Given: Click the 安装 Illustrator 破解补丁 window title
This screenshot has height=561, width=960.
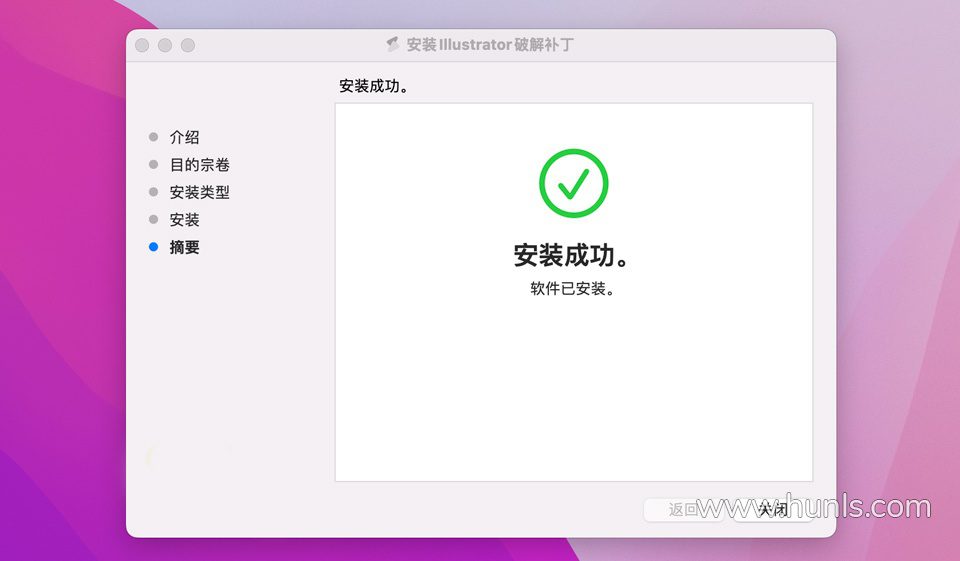Looking at the screenshot, I should [490, 45].
